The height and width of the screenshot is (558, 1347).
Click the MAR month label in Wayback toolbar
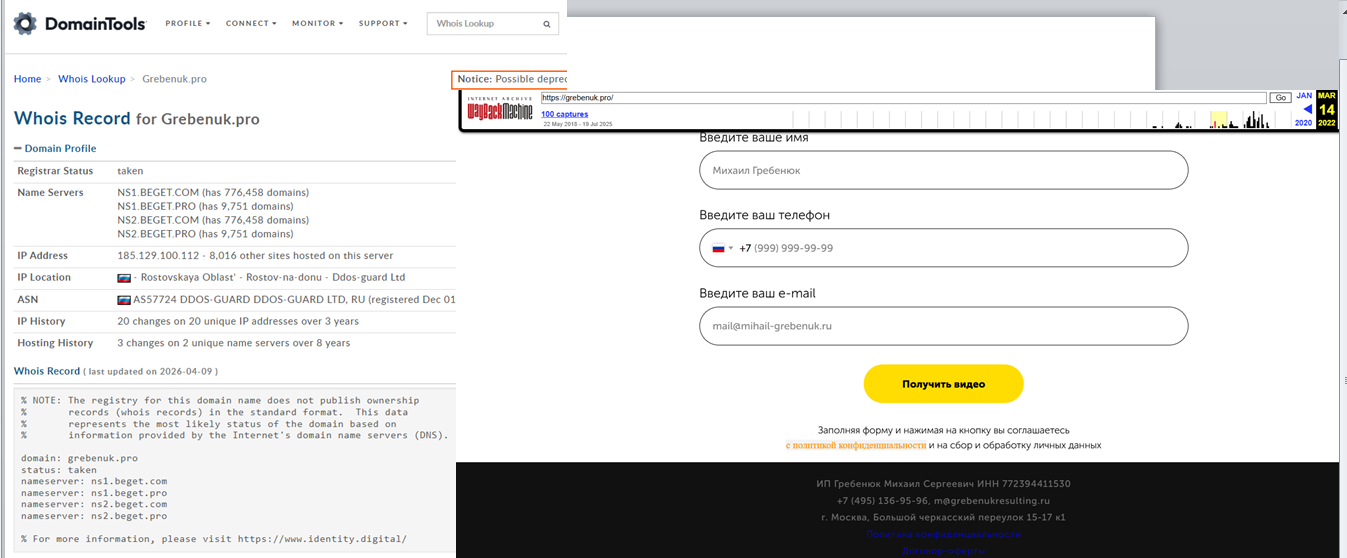[x=1326, y=96]
